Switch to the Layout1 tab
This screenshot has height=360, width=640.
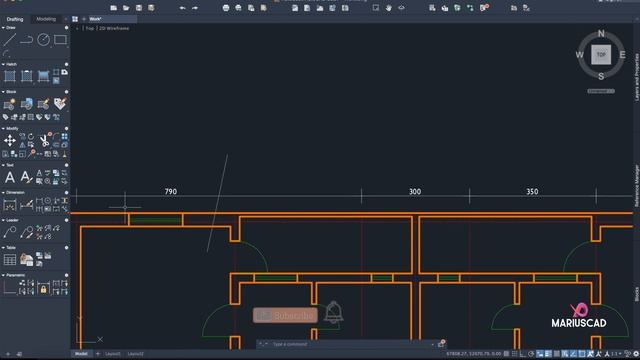[113, 354]
